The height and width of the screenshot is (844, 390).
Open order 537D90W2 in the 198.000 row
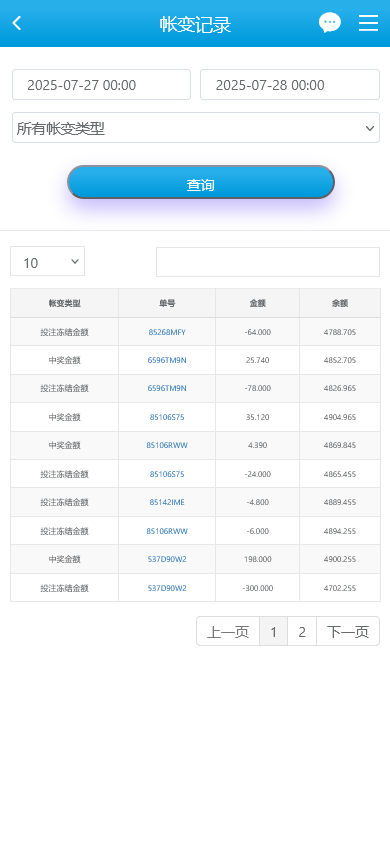point(167,559)
